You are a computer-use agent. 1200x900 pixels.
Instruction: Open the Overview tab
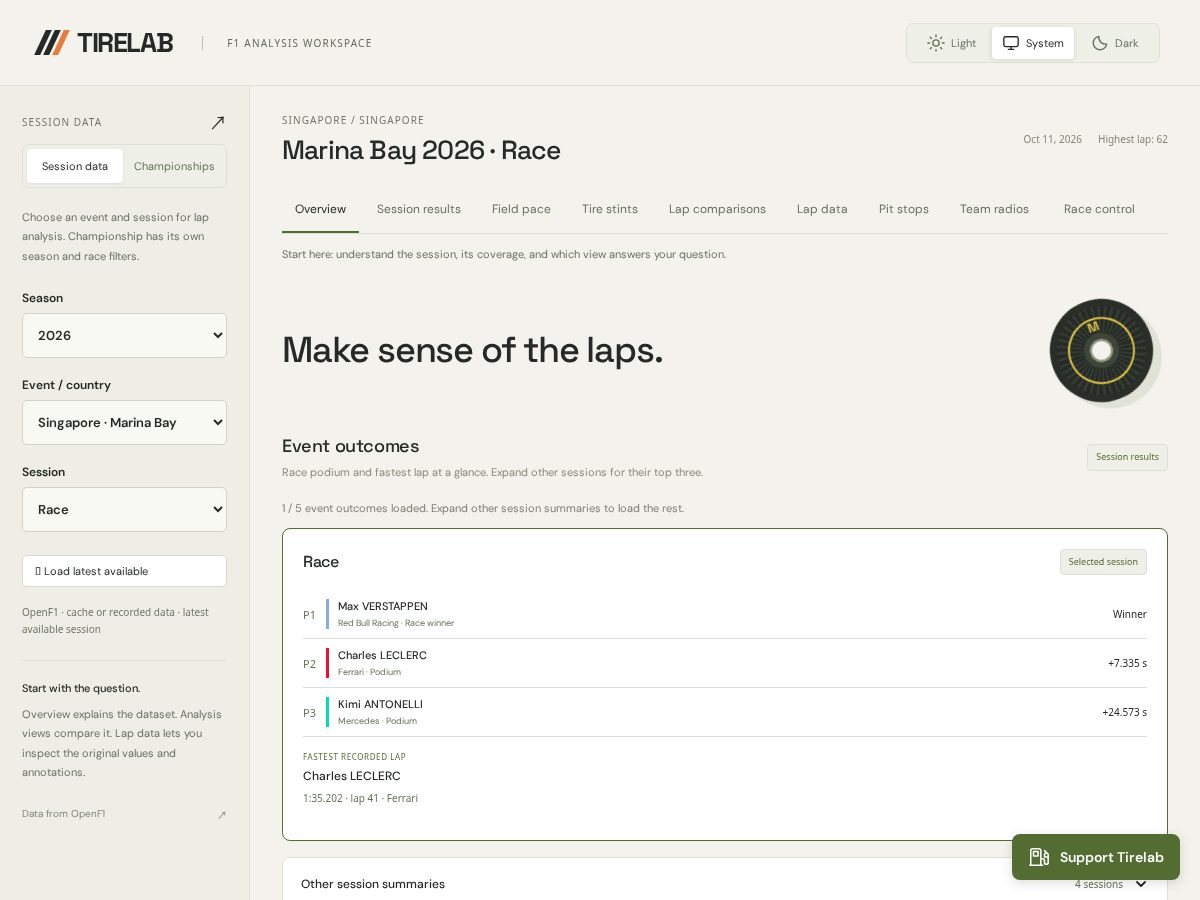320,209
